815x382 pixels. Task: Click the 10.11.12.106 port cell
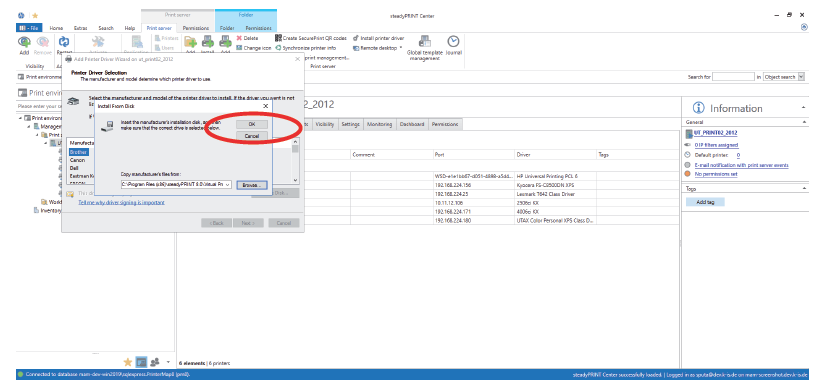coord(473,203)
